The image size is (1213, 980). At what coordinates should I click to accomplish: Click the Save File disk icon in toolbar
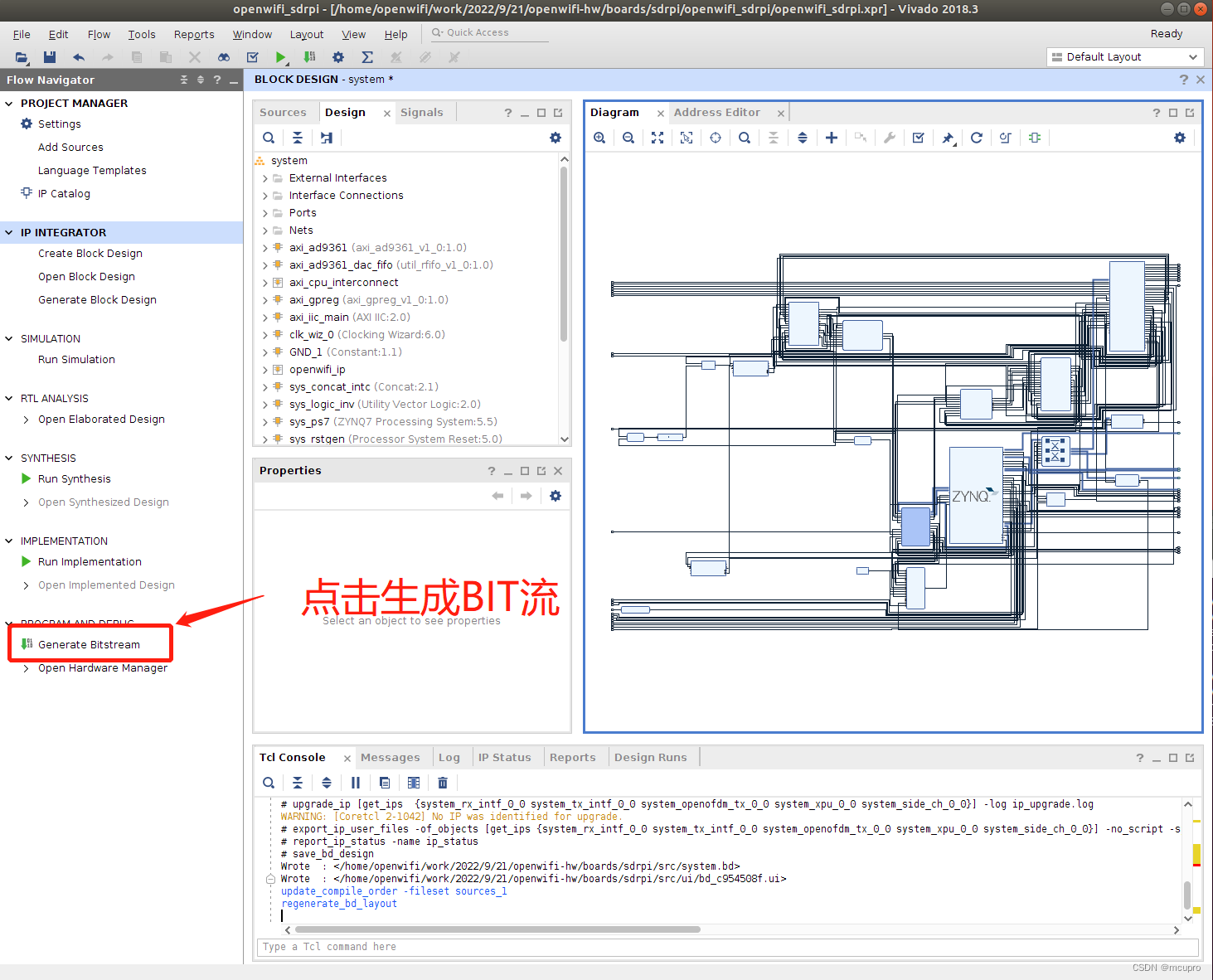pyautogui.click(x=49, y=57)
